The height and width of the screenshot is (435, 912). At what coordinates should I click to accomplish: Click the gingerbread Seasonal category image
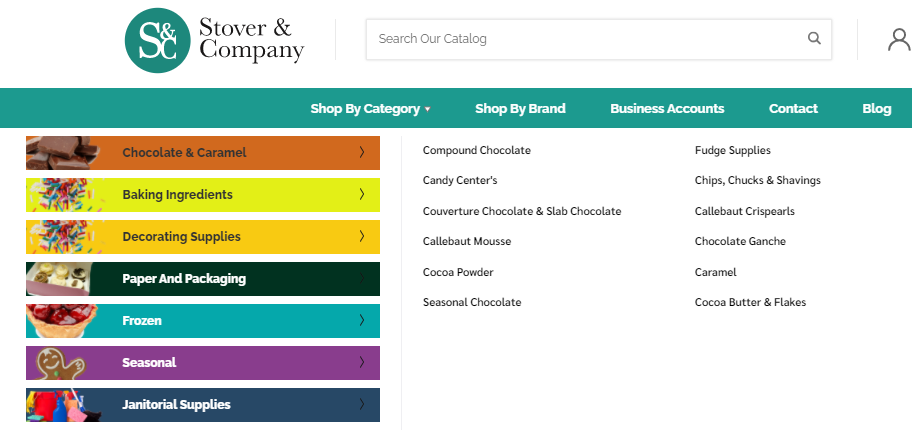click(x=62, y=363)
